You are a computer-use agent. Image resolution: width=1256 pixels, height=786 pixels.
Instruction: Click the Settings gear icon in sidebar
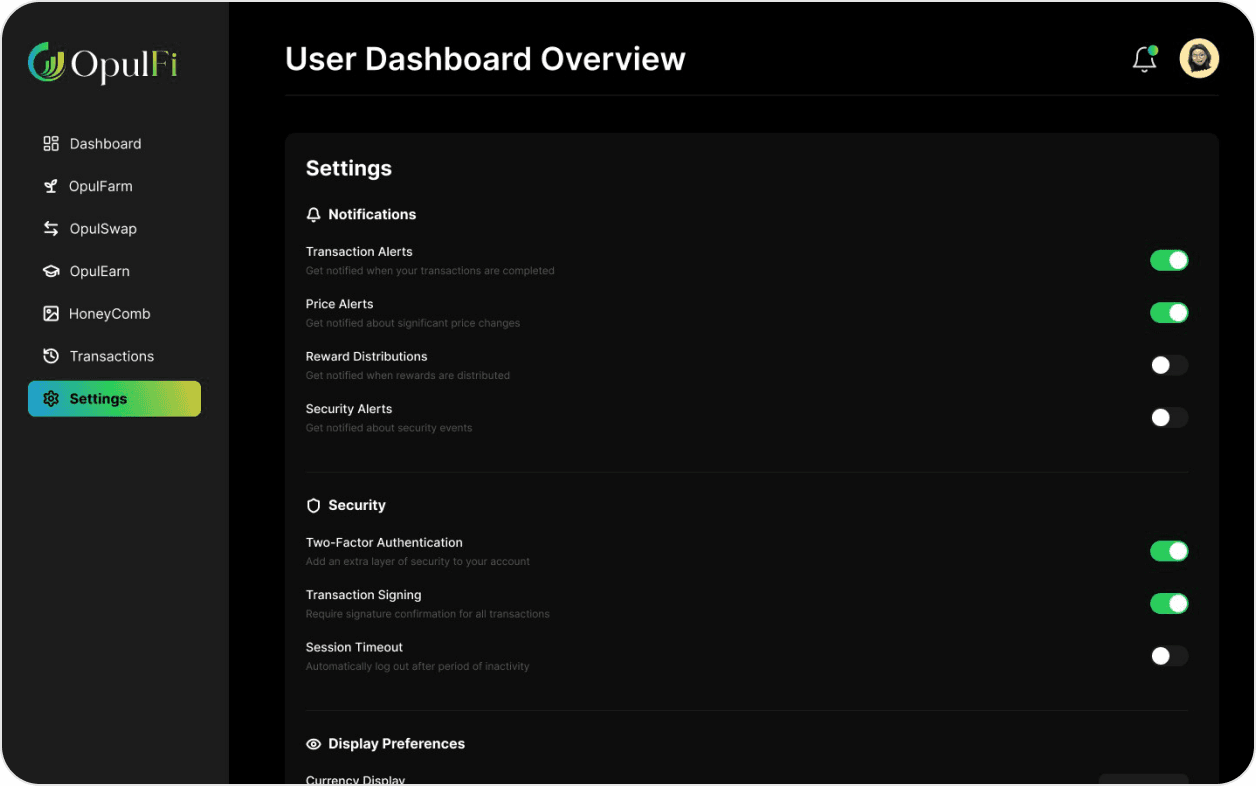coord(51,398)
